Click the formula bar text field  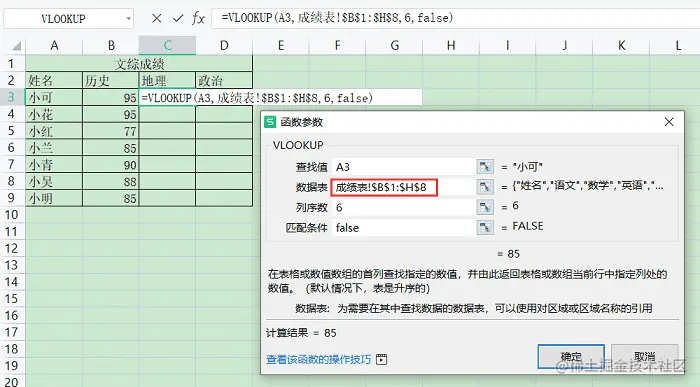(x=455, y=18)
